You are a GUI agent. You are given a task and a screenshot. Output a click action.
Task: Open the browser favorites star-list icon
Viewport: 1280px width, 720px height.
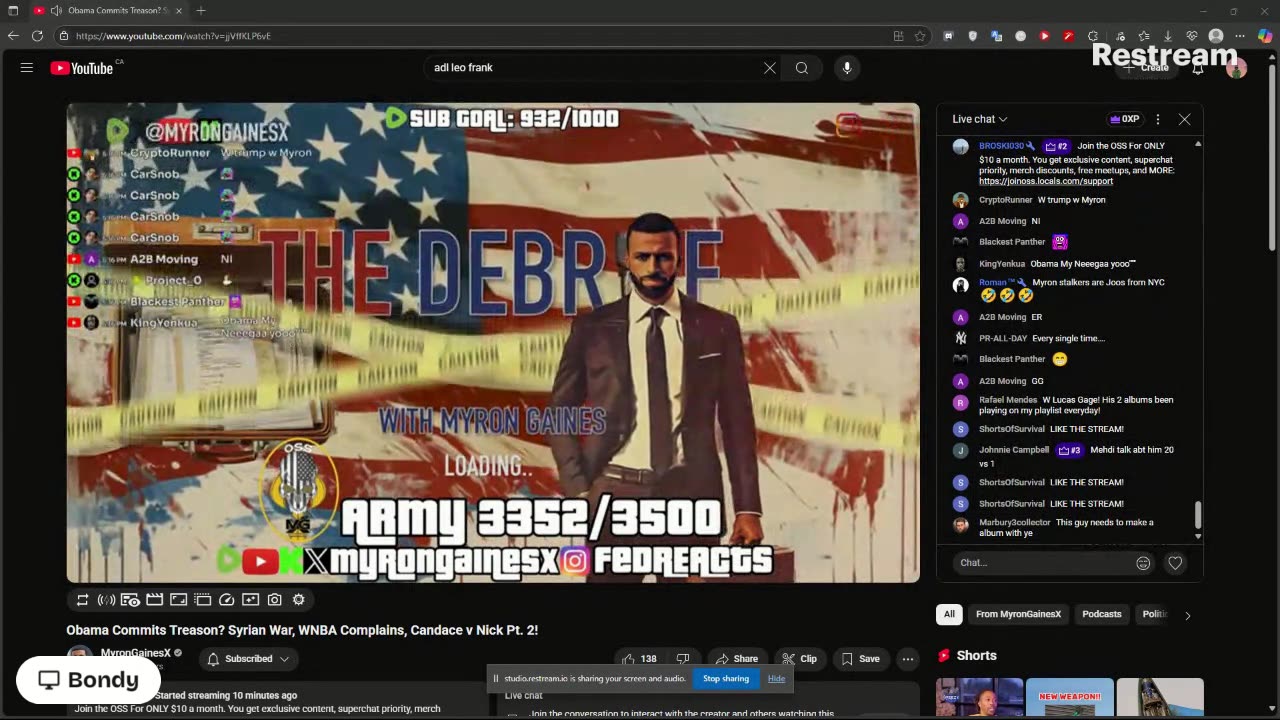tap(1143, 36)
